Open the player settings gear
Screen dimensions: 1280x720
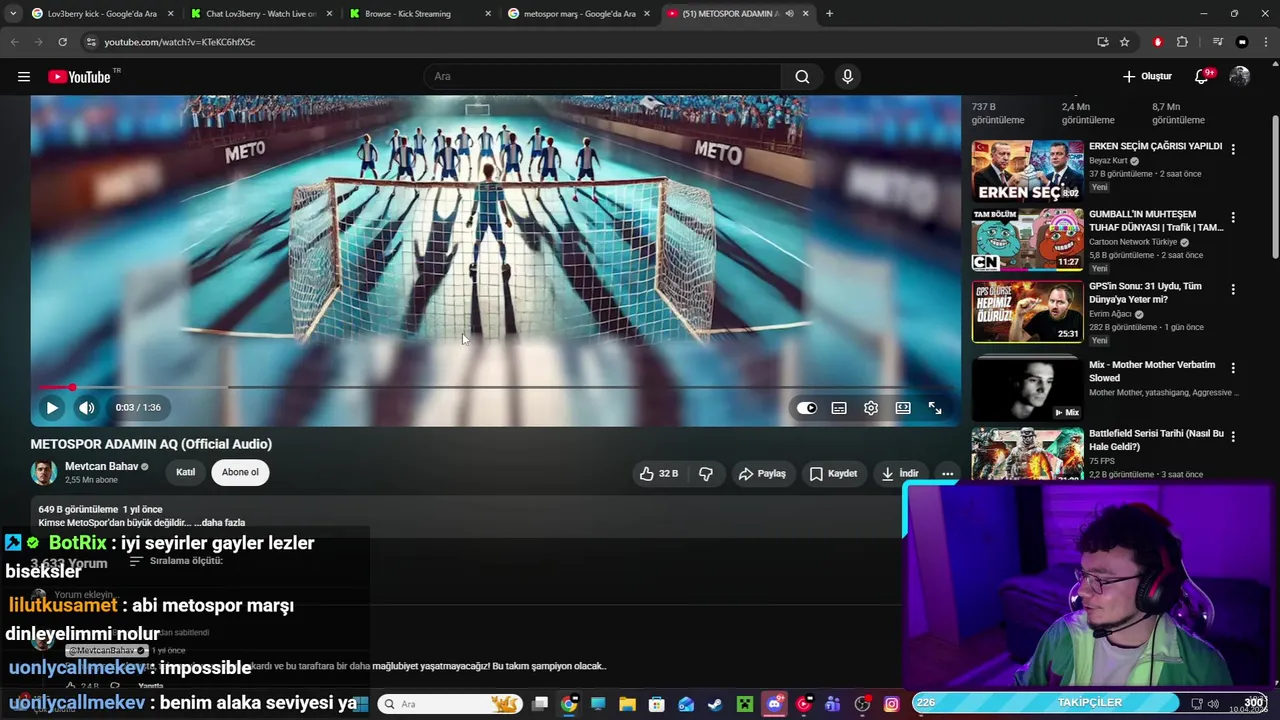click(x=871, y=408)
